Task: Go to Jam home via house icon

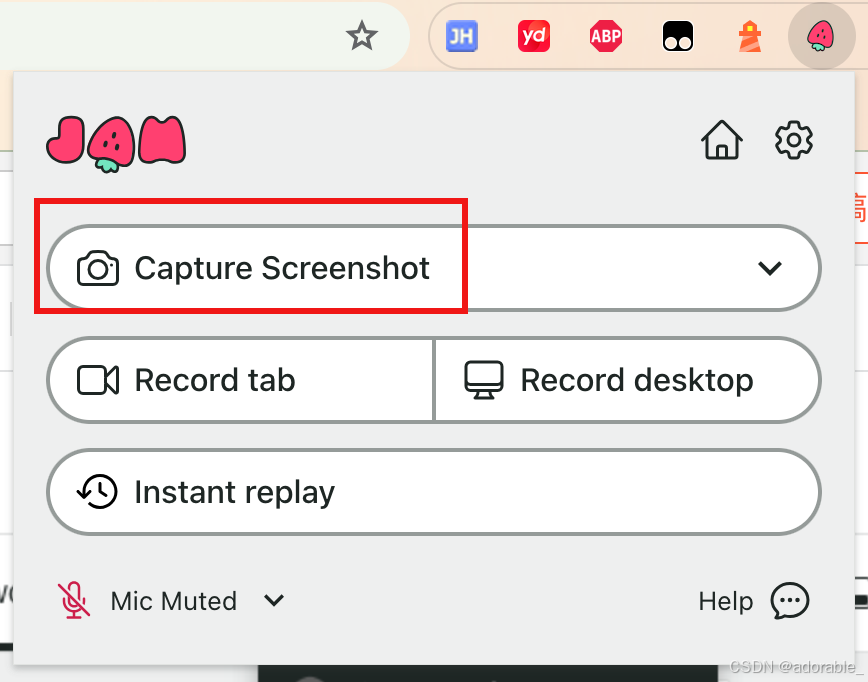Action: [722, 140]
